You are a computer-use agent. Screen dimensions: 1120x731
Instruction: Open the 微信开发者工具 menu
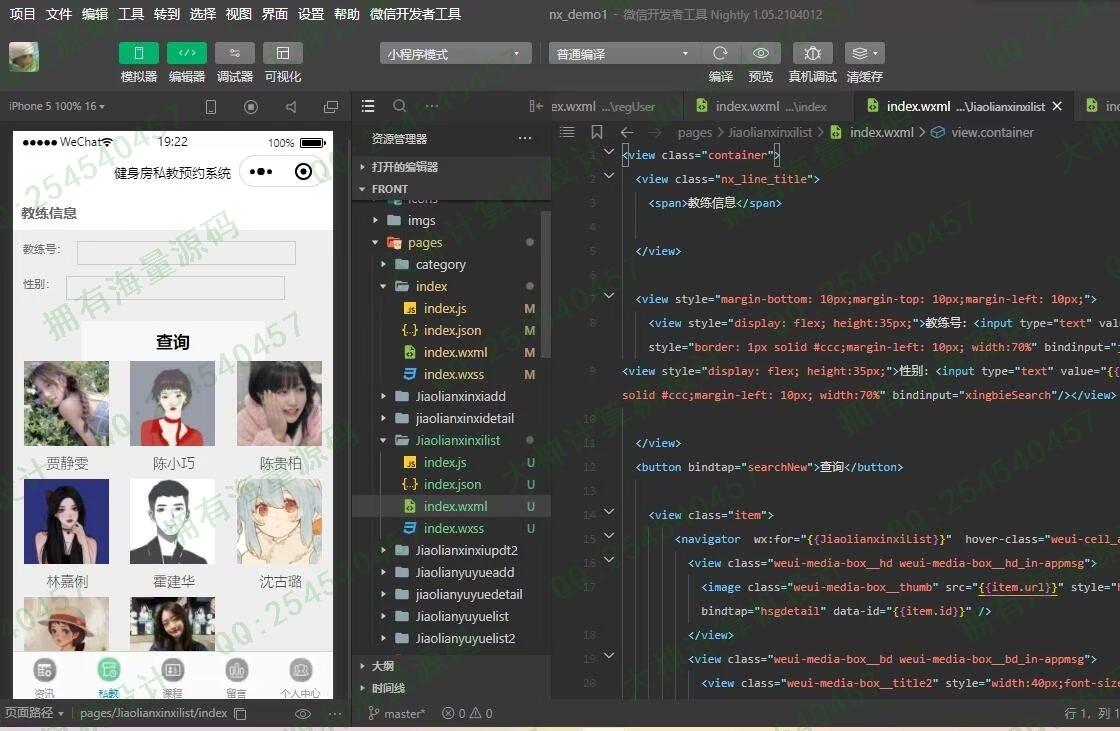416,14
